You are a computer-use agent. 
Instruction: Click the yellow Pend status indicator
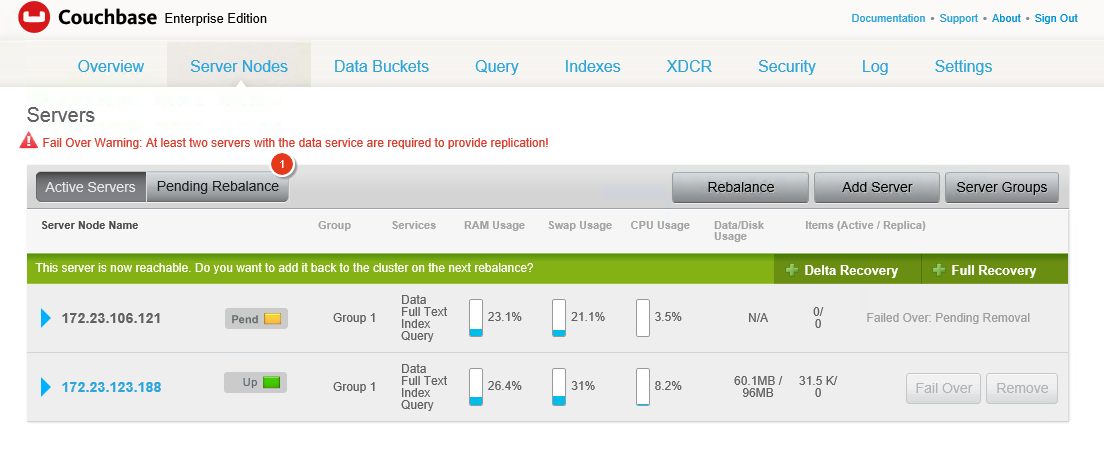[x=272, y=318]
